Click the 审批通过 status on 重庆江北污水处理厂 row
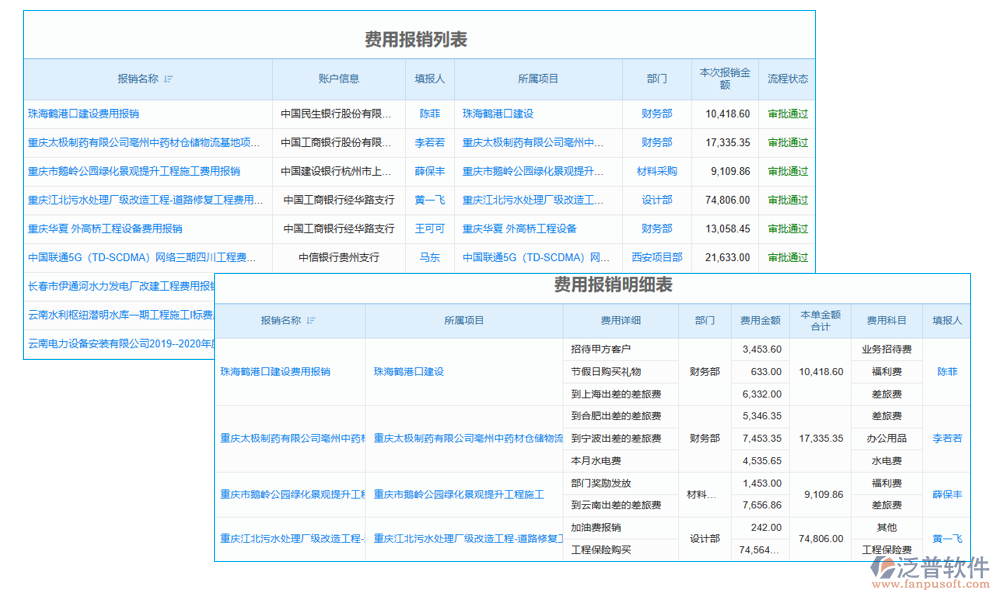 [787, 200]
